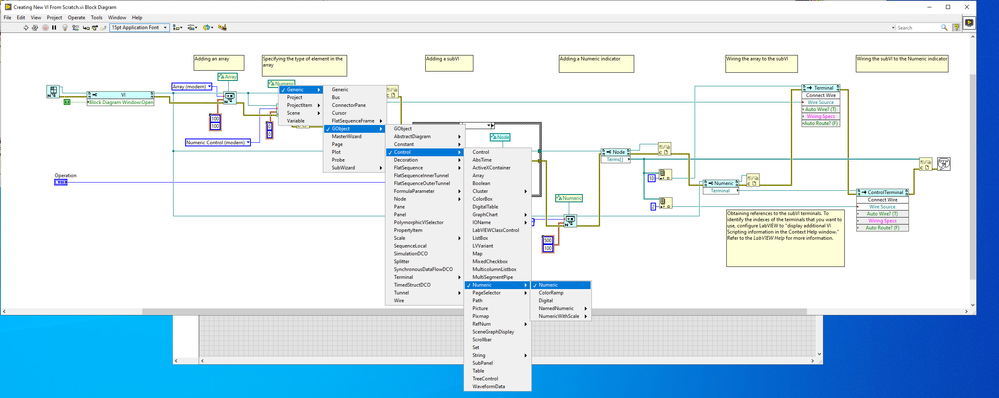Open the Operate menu
The image size is (999, 398).
click(76, 17)
